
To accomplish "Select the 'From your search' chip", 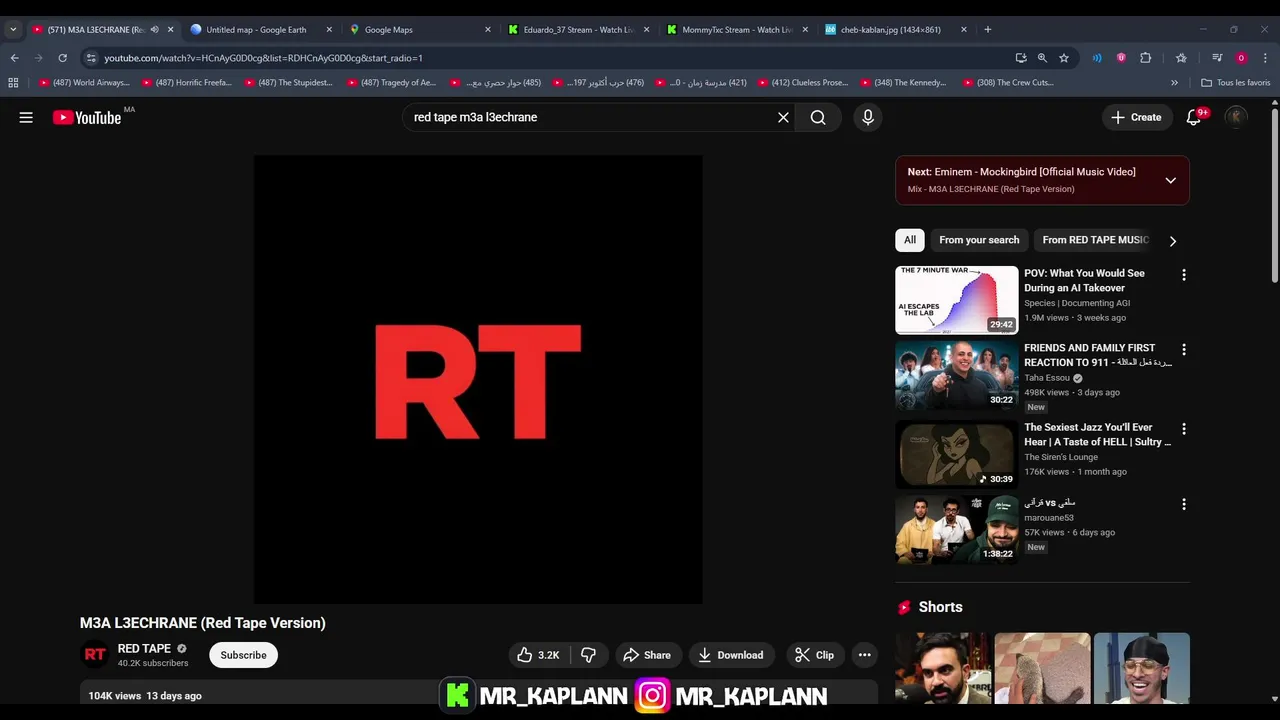I will pos(979,240).
